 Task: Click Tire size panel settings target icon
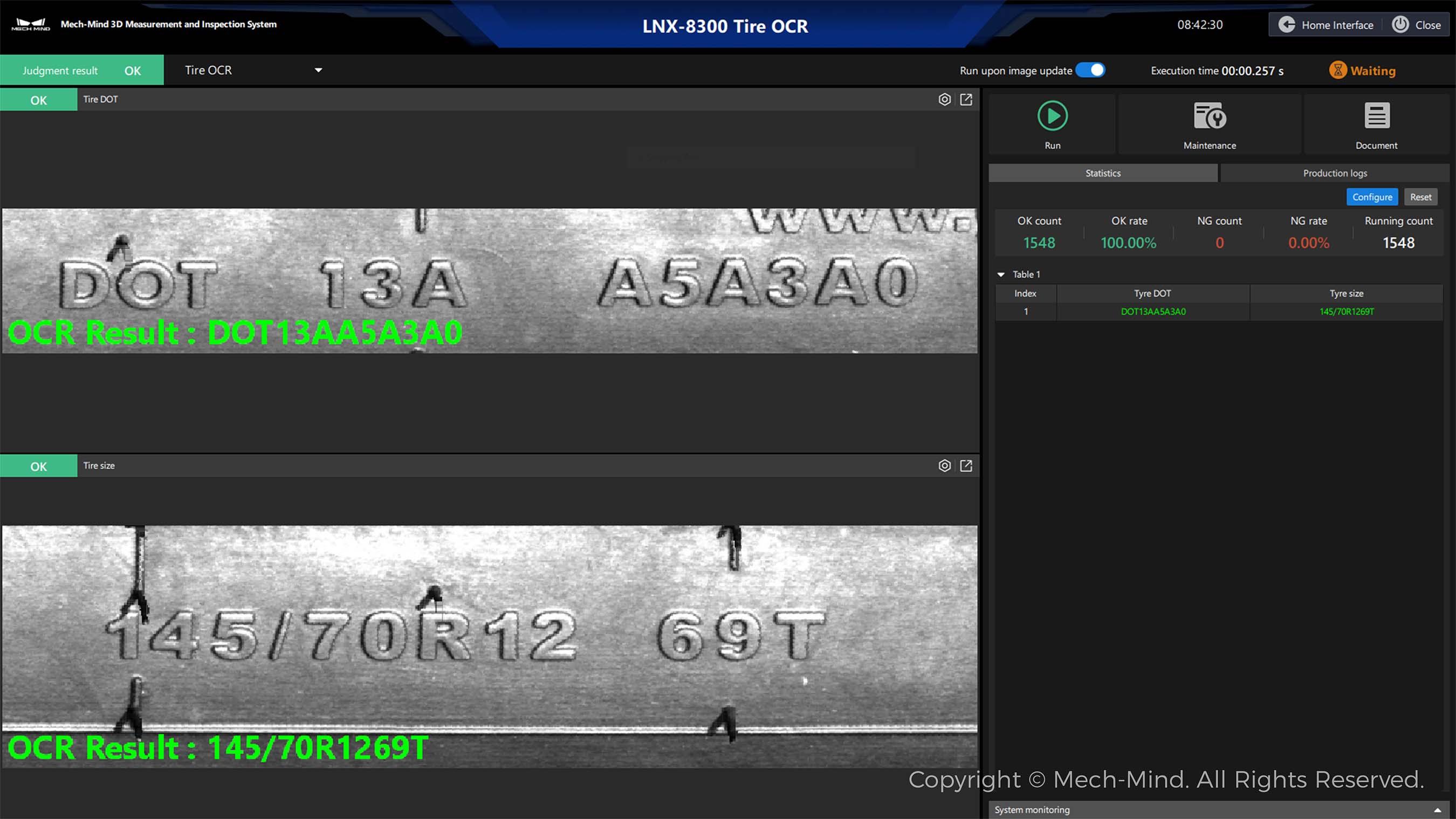click(944, 466)
